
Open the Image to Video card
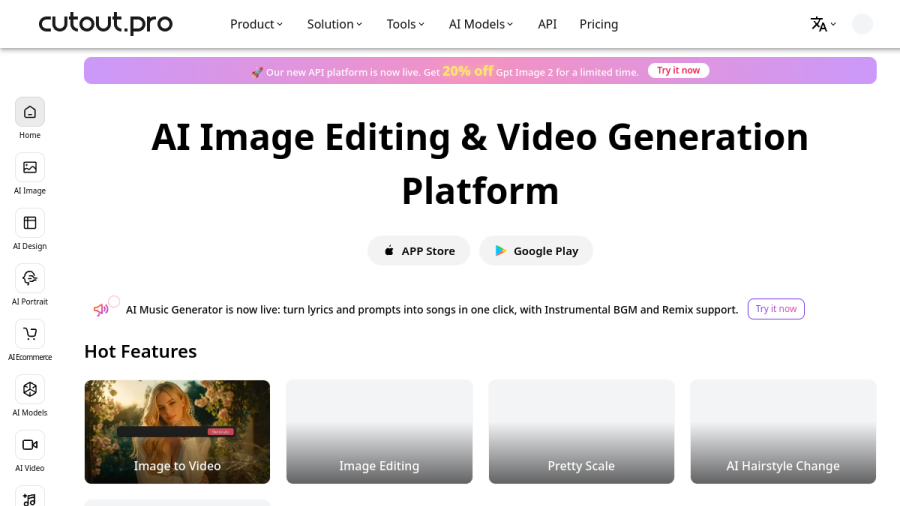pyautogui.click(x=177, y=432)
